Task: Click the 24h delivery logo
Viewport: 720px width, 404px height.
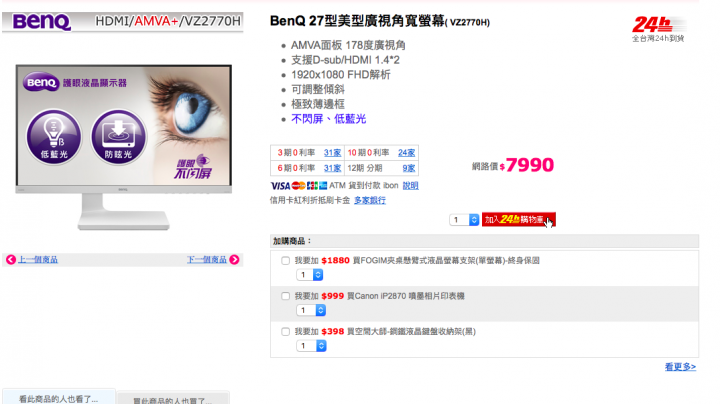Action: pyautogui.click(x=658, y=29)
